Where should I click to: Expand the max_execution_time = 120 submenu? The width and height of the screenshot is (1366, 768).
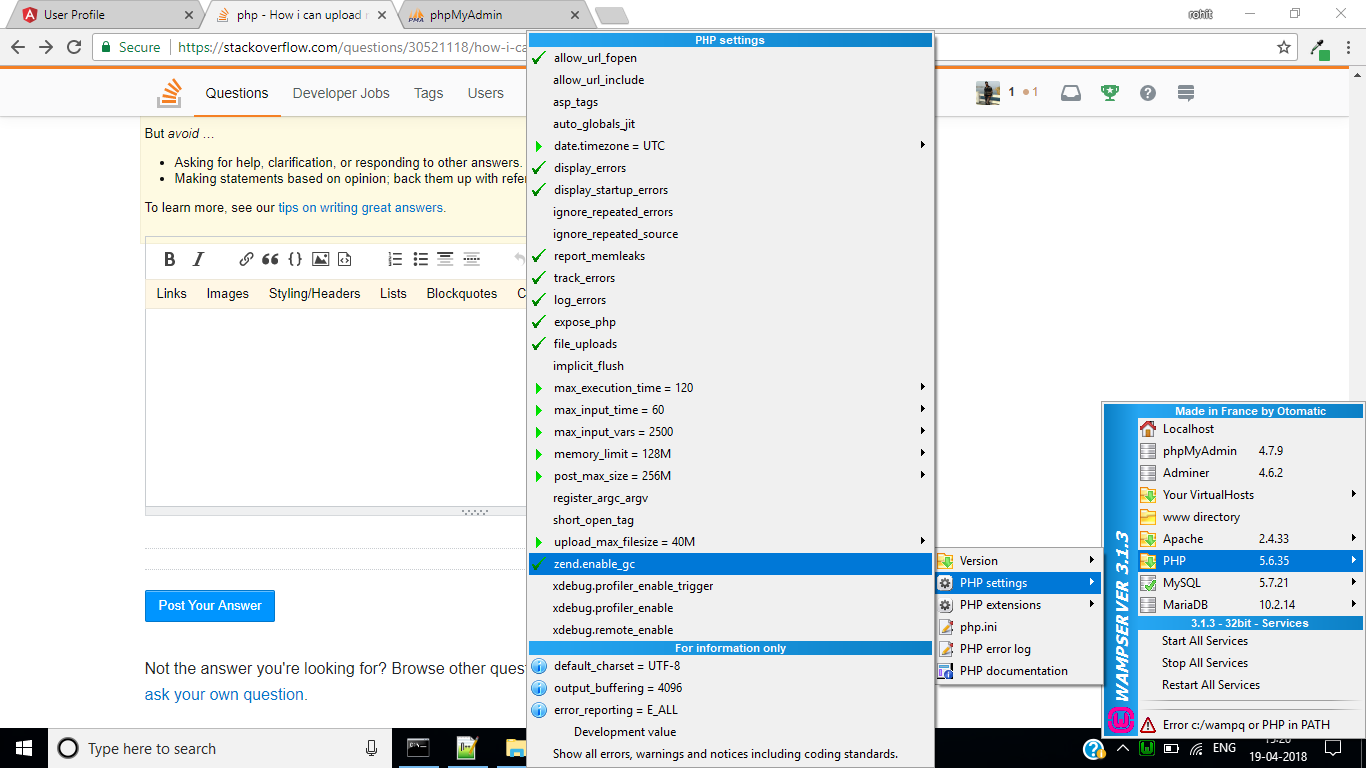tap(730, 388)
